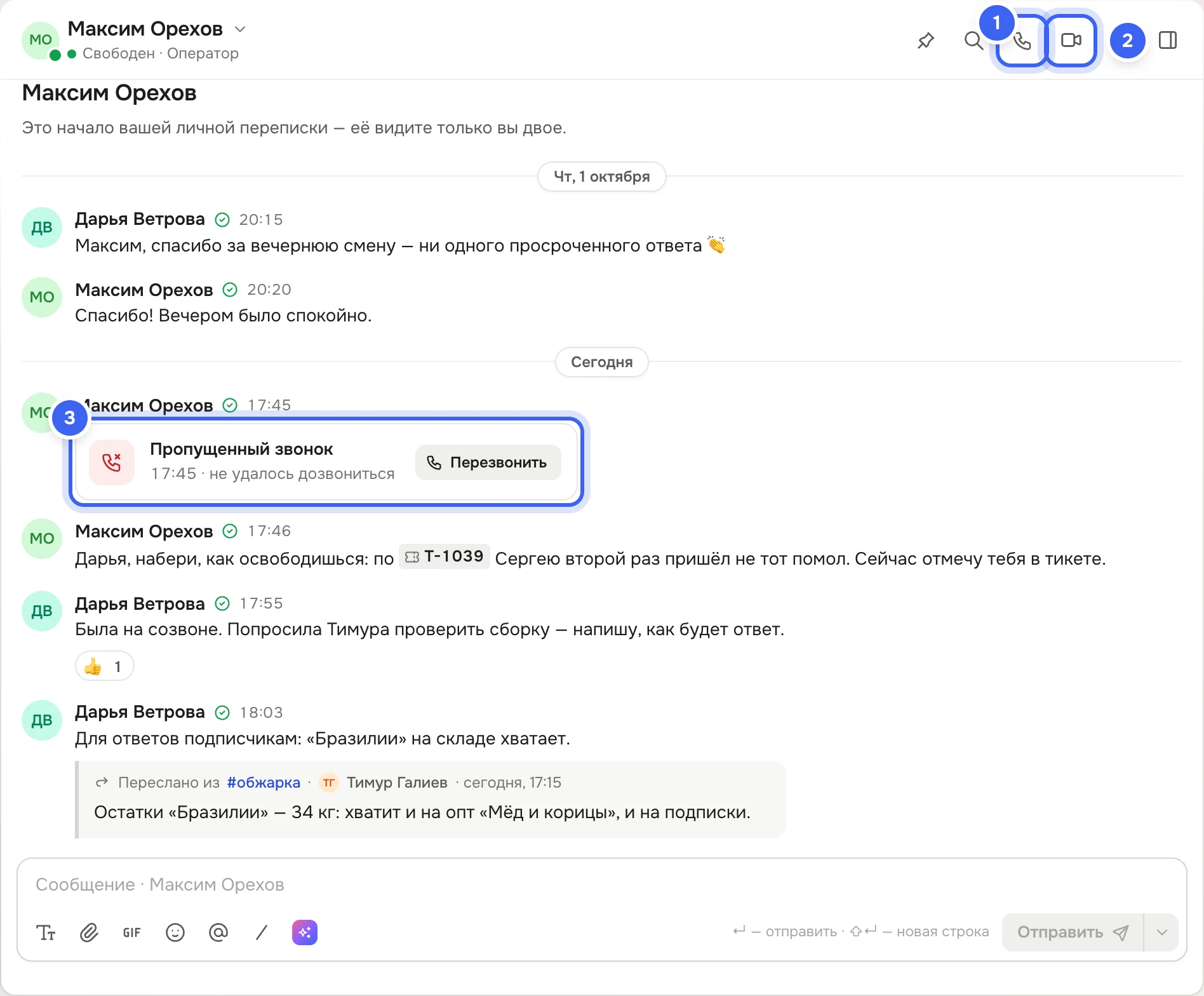The image size is (1204, 996).
Task: Click the Максим Орехов name at 20:20
Action: click(x=144, y=290)
